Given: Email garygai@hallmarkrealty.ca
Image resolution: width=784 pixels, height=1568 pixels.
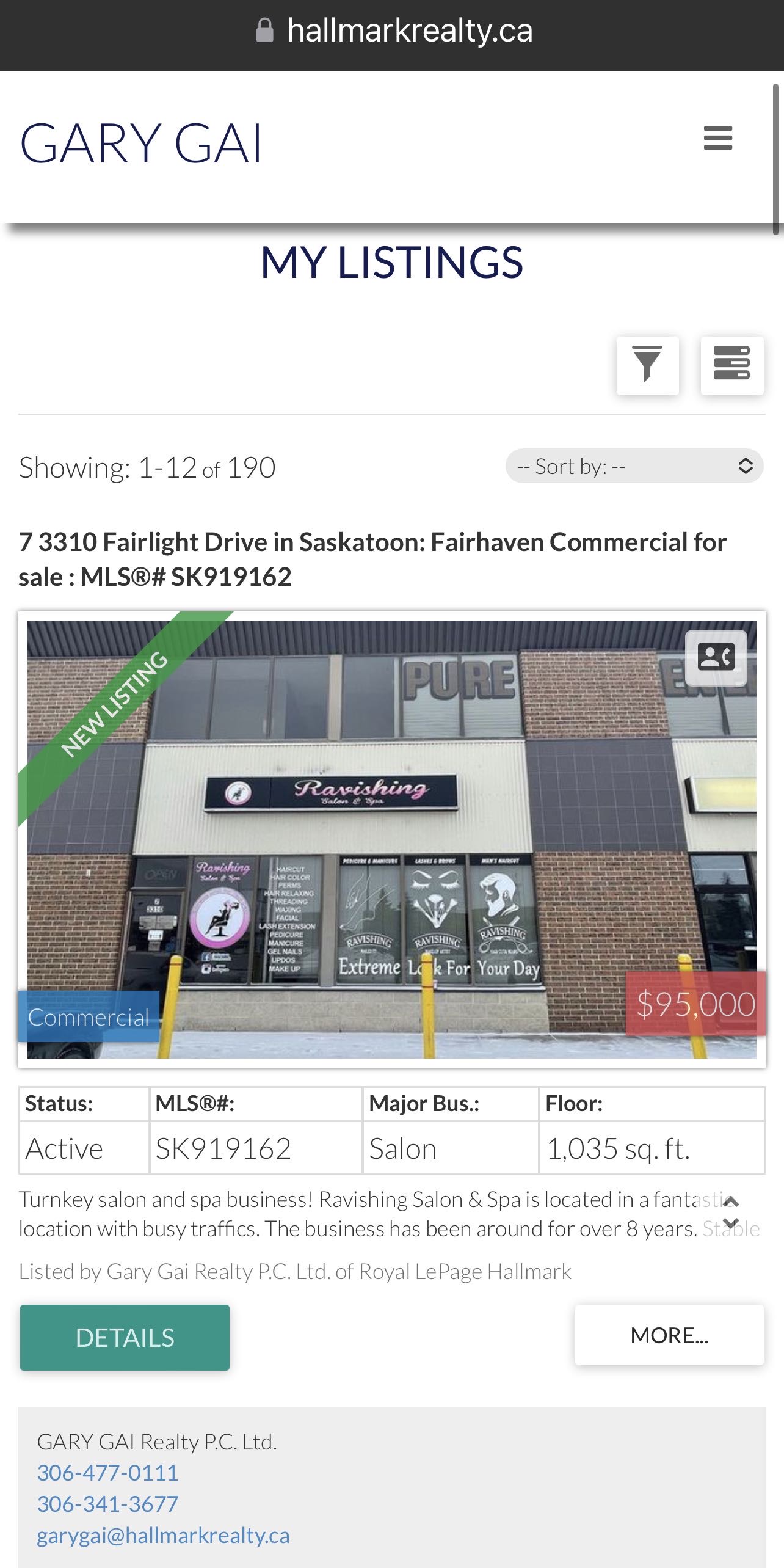Looking at the screenshot, I should pos(163,1535).
